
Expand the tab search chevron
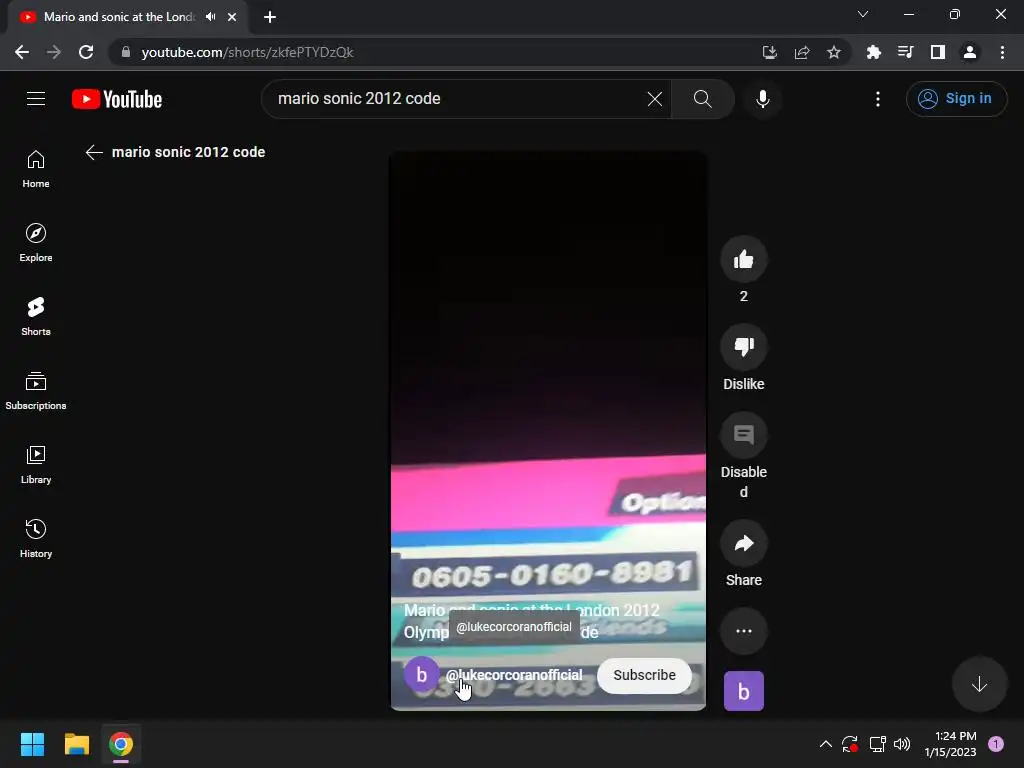pos(863,14)
